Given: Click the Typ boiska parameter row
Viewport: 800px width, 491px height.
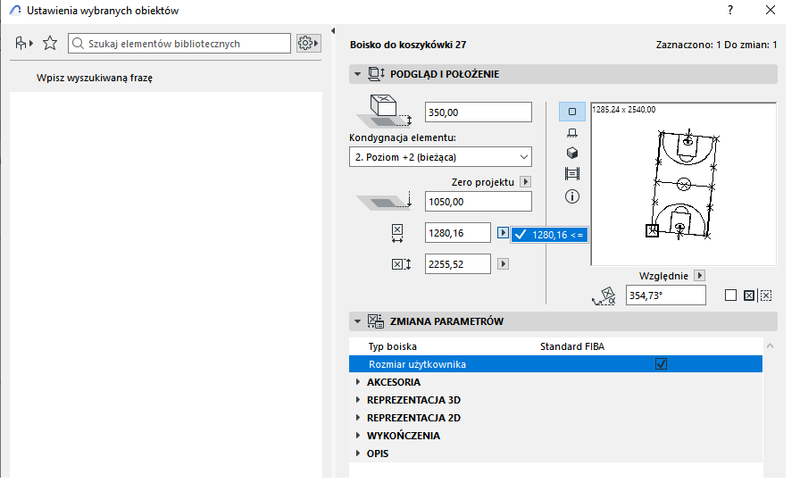Looking at the screenshot, I should 556,347.
